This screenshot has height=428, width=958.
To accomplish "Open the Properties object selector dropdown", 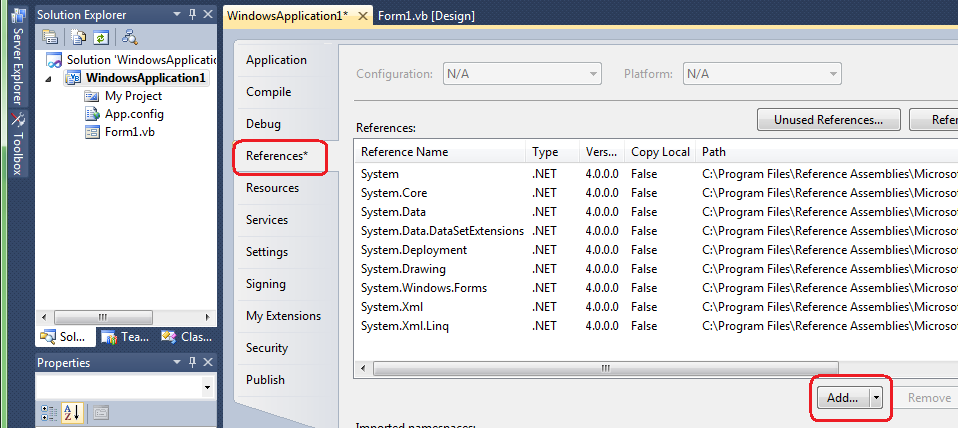I will [x=207, y=387].
